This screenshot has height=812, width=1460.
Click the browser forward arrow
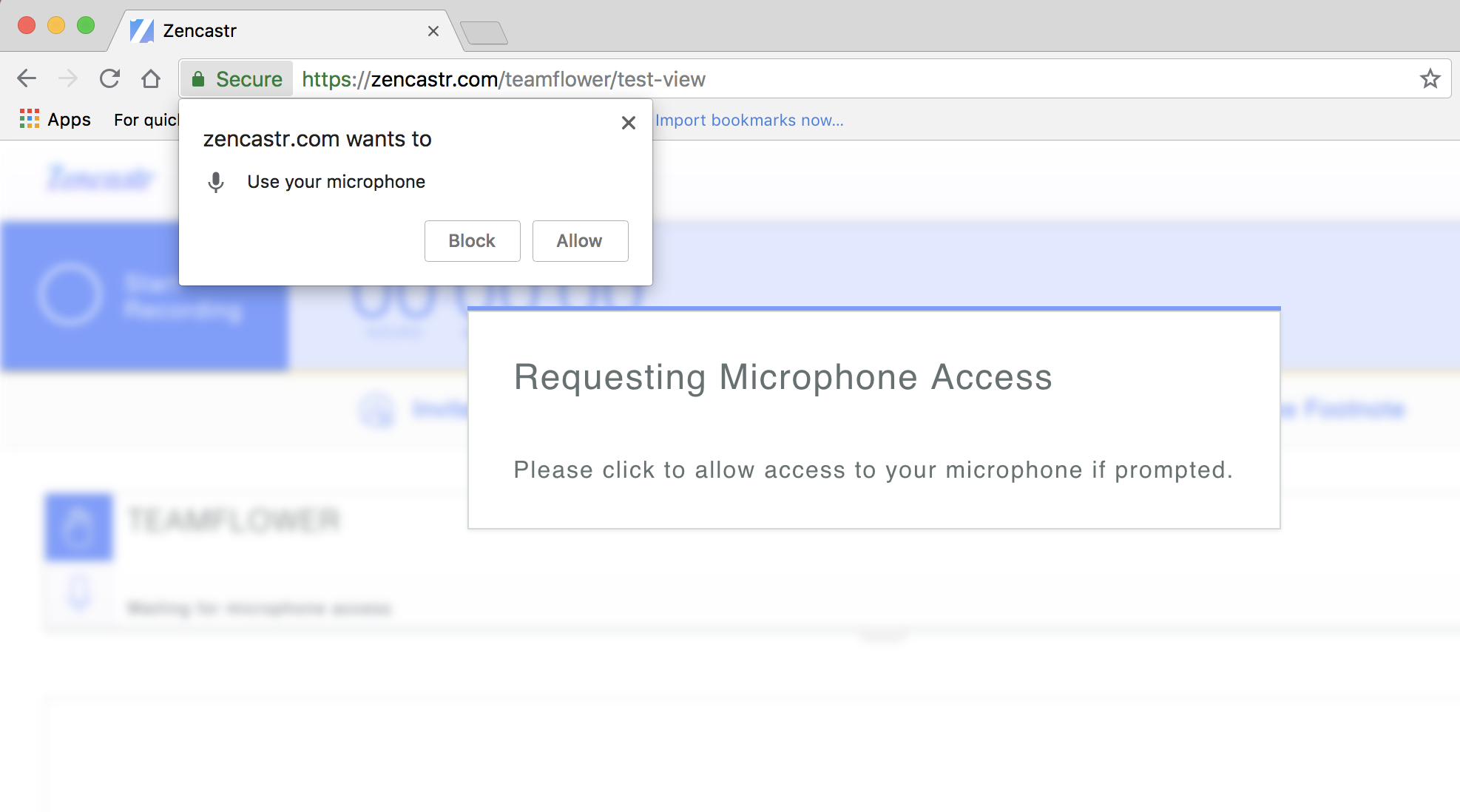point(68,78)
